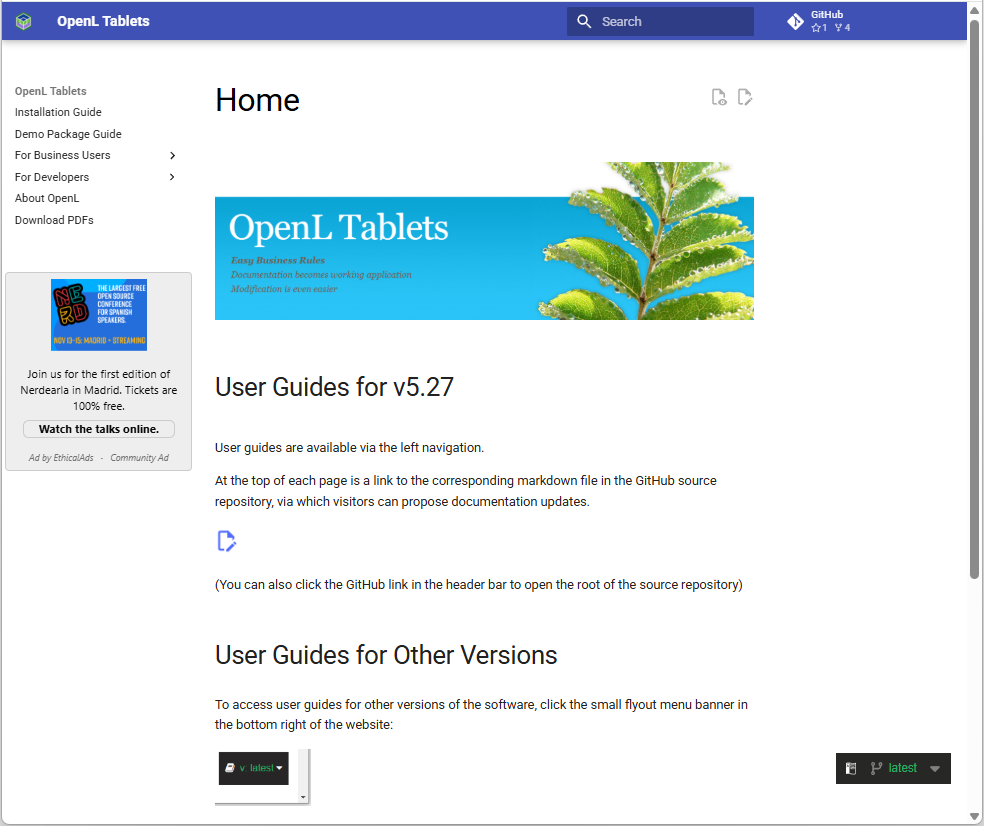Open the GitHub repository icon in header
The height and width of the screenshot is (826, 984).
pos(795,21)
